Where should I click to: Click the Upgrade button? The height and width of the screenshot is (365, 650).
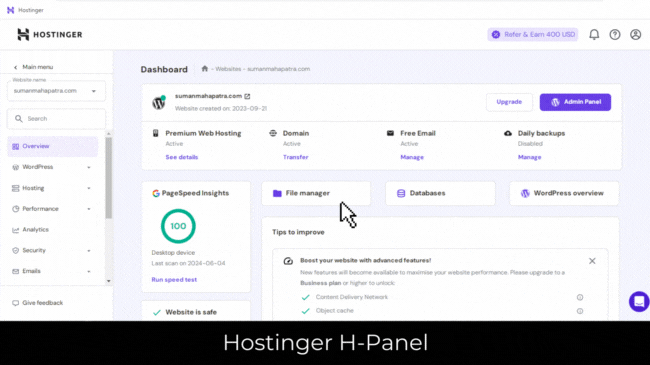pos(509,102)
